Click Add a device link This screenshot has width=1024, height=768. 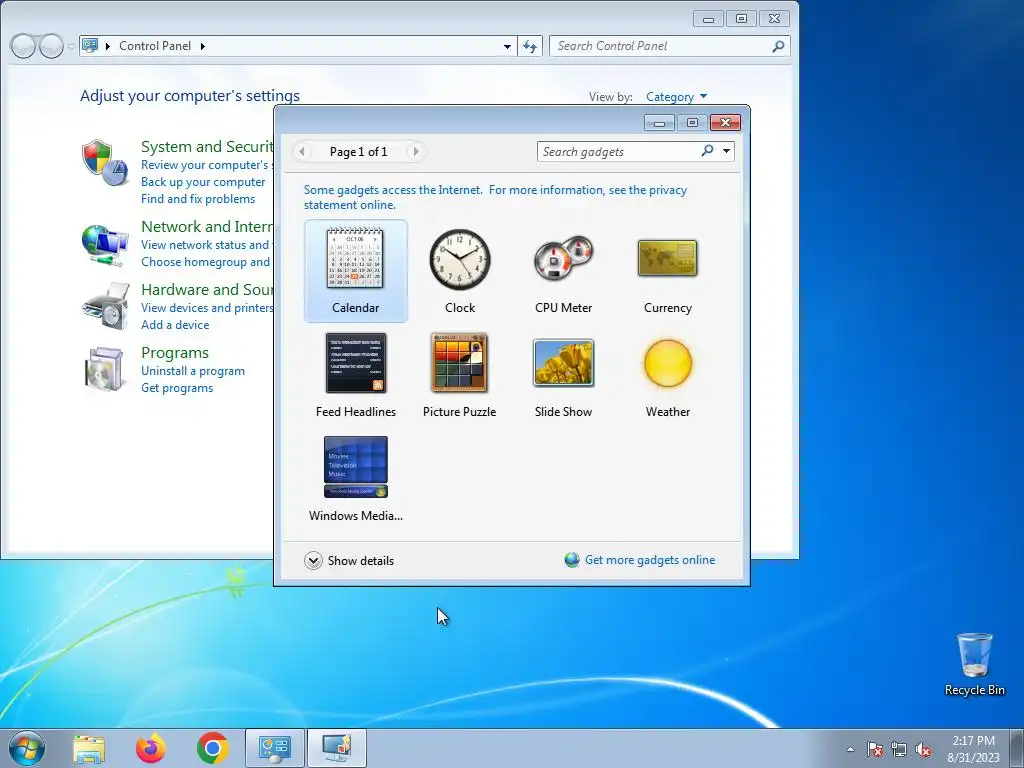[x=175, y=325]
